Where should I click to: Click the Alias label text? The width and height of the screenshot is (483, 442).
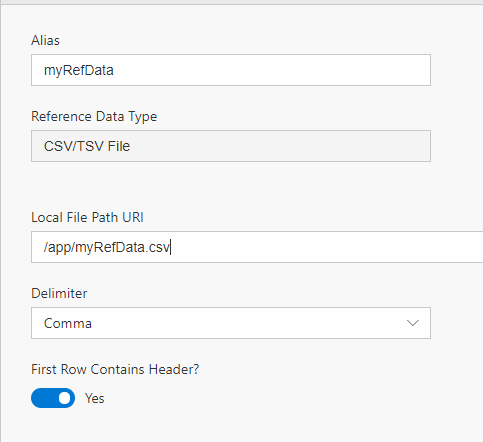[45, 40]
